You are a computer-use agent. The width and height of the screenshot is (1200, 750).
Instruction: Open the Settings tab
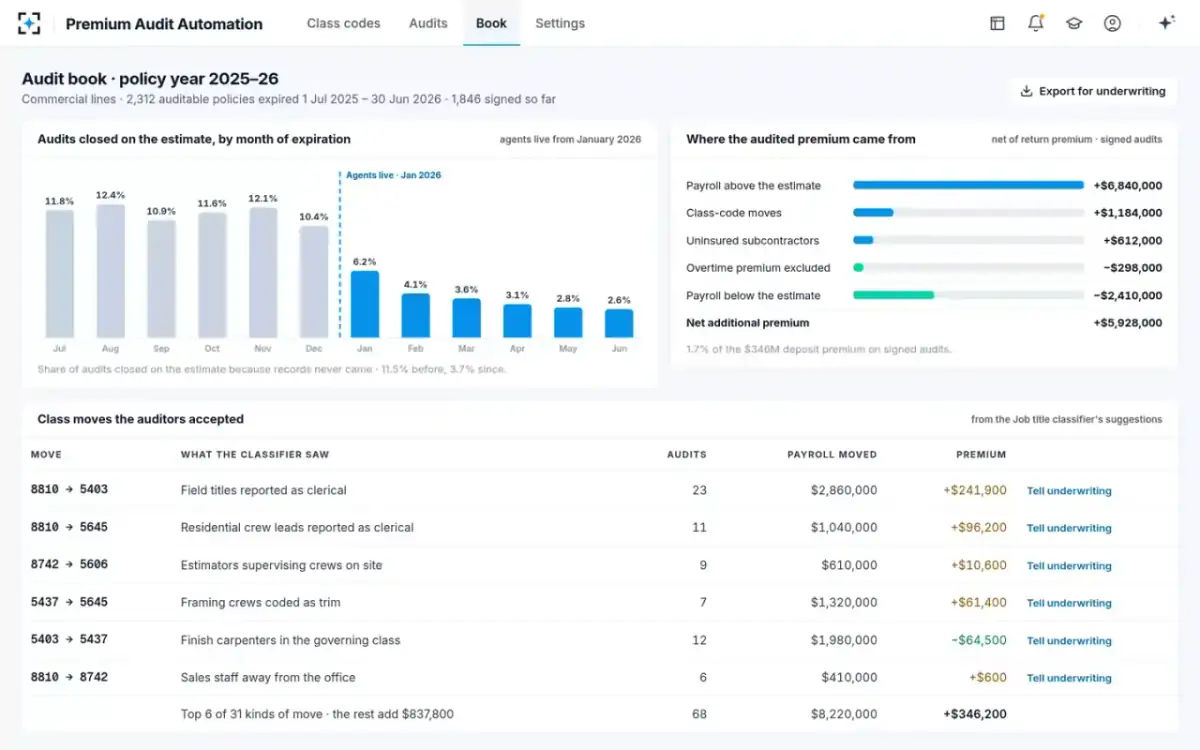coord(560,23)
